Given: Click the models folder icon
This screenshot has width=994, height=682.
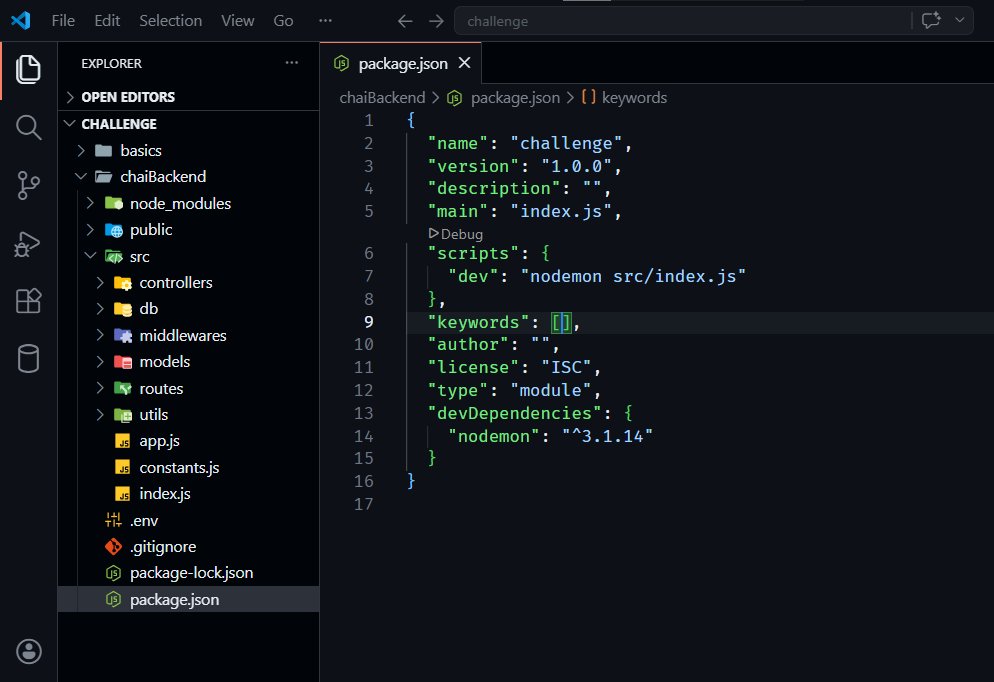Looking at the screenshot, I should 122,361.
